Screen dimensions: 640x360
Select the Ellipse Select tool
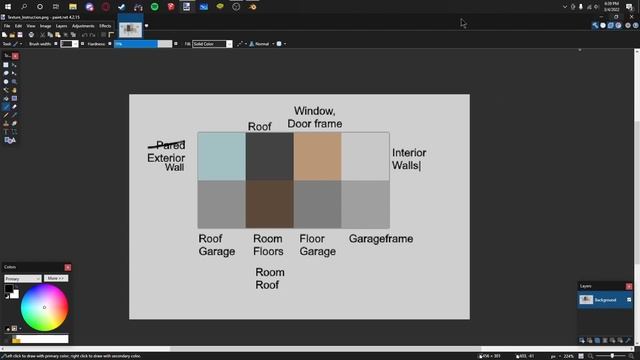[x=6, y=82]
